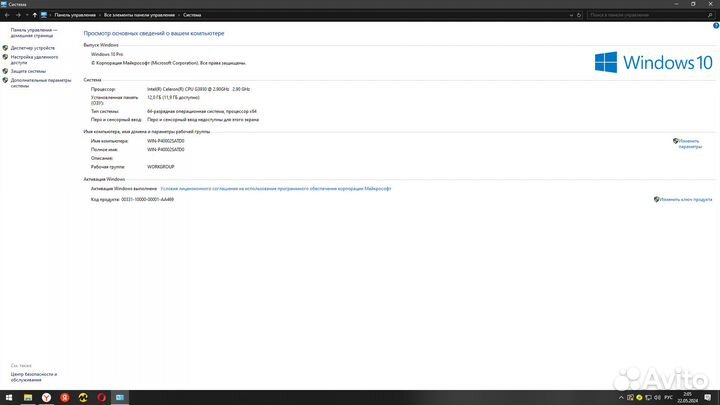Open 'Все элементы панели управления' breadcrumb

pyautogui.click(x=139, y=15)
